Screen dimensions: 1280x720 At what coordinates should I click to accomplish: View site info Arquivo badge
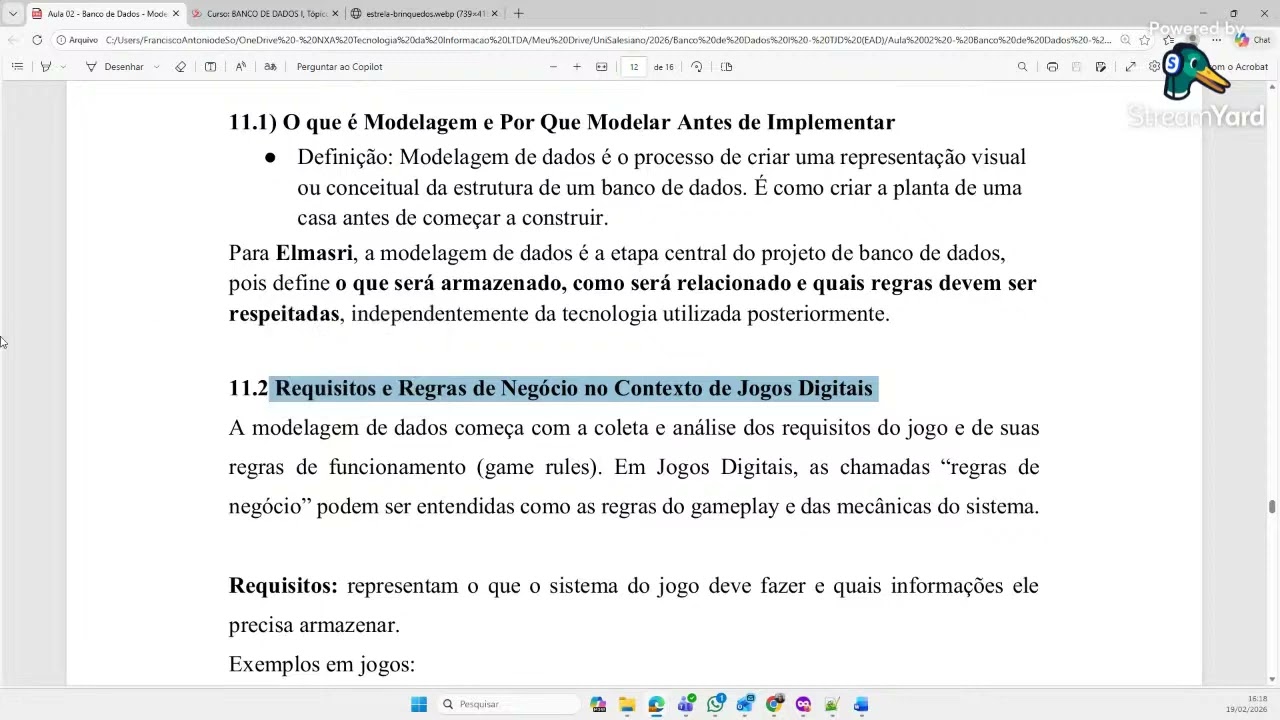click(77, 40)
